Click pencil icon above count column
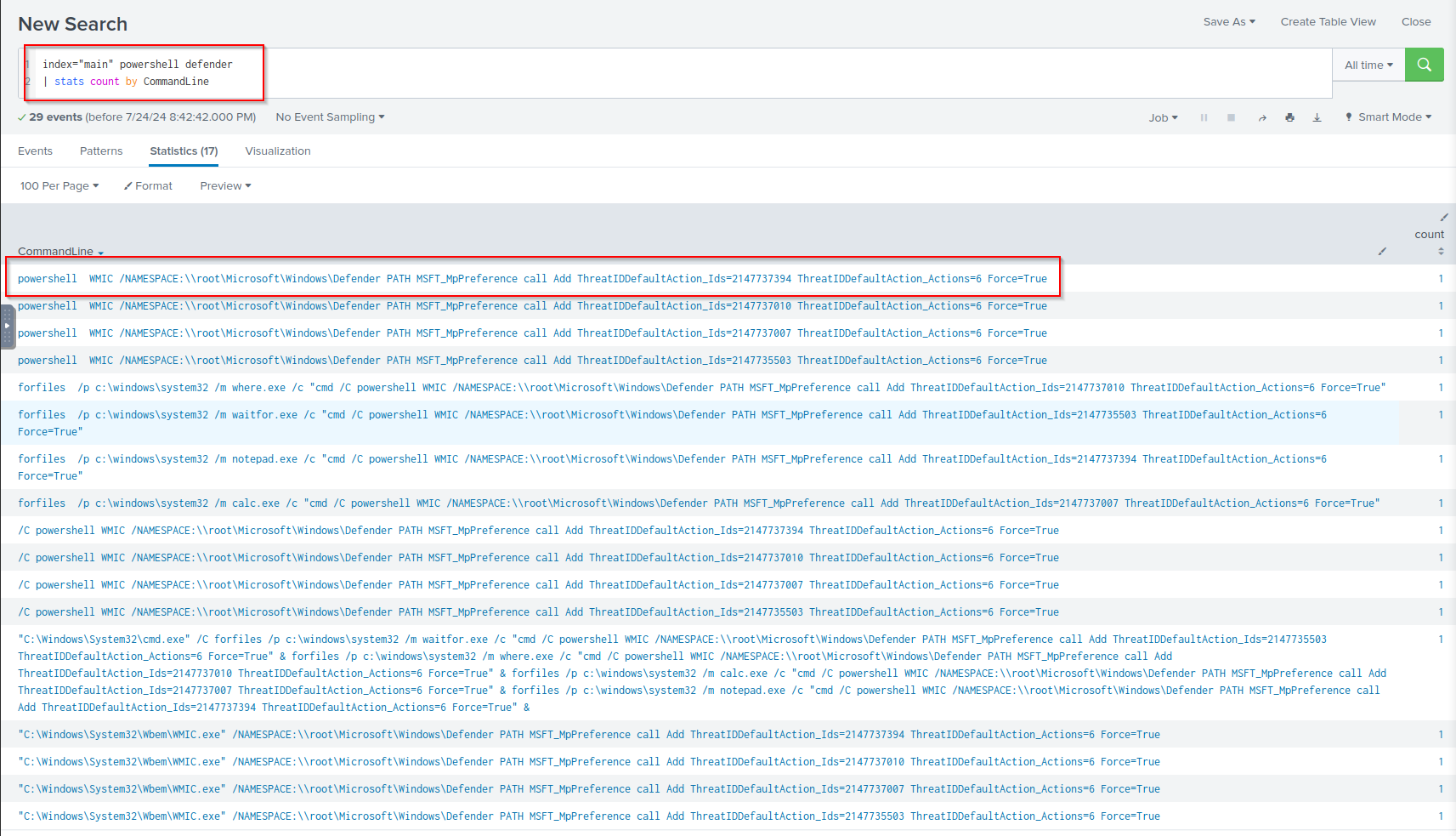 tap(1443, 218)
